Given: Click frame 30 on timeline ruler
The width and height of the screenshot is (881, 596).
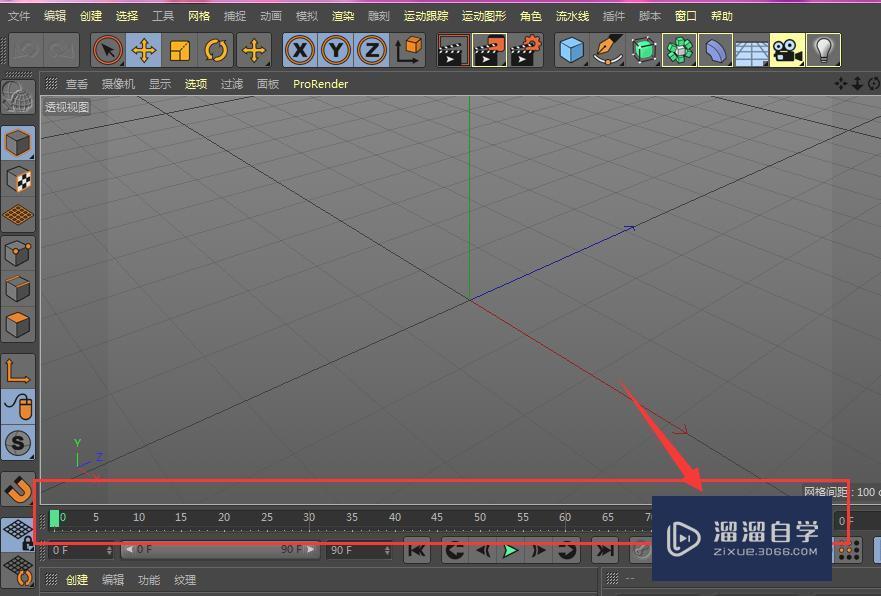Looking at the screenshot, I should [x=309, y=517].
